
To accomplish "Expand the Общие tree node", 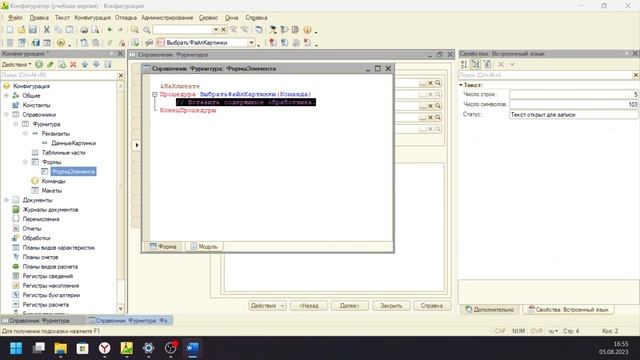I will pos(7,96).
